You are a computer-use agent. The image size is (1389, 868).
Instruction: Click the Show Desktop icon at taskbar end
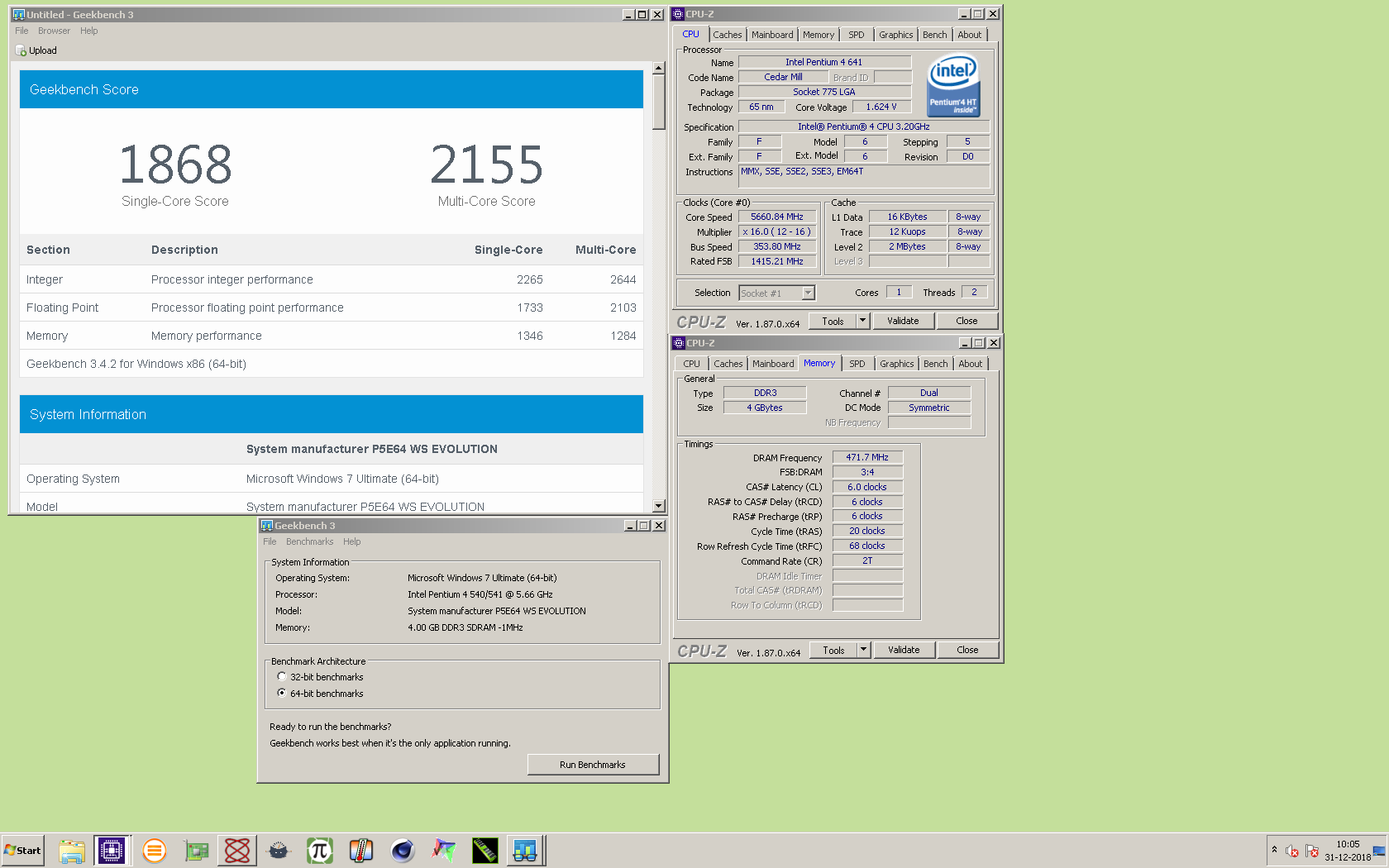(1379, 851)
